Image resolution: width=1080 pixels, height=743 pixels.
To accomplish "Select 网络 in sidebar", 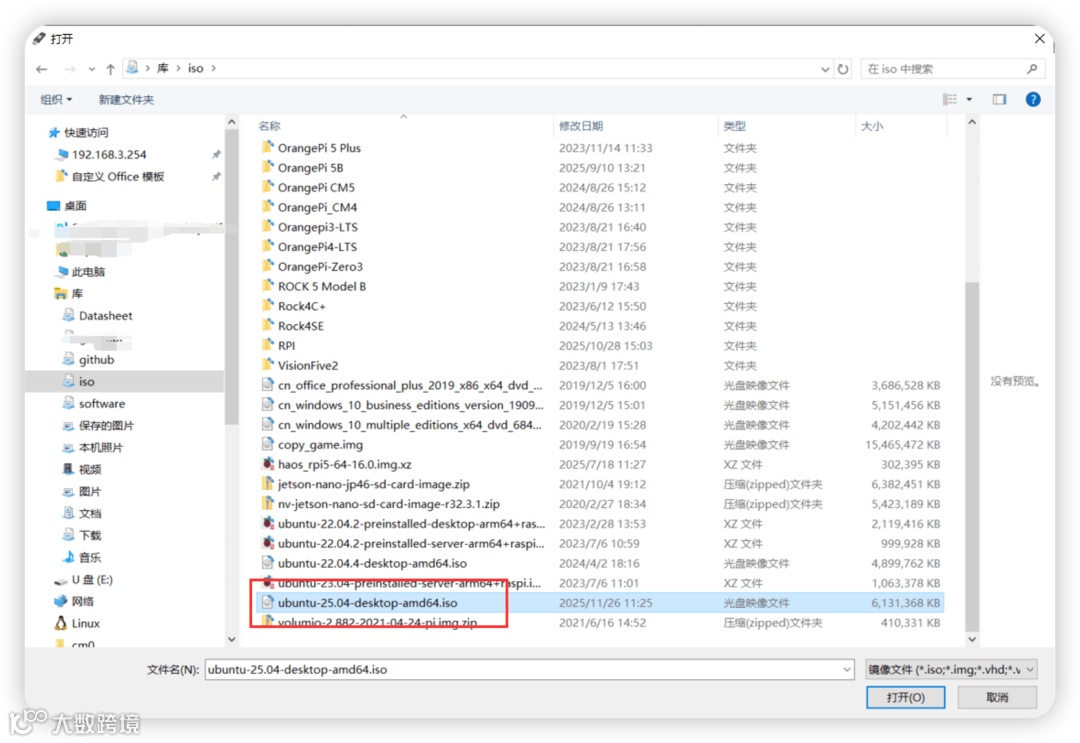I will [x=82, y=602].
